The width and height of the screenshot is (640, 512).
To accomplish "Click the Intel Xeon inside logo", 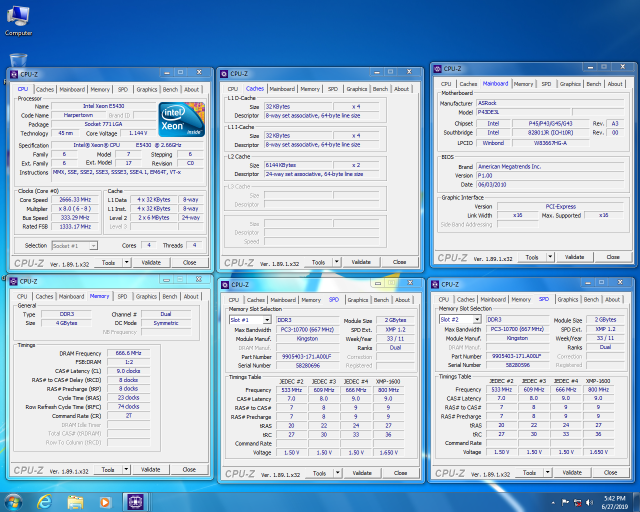I will pyautogui.click(x=180, y=118).
